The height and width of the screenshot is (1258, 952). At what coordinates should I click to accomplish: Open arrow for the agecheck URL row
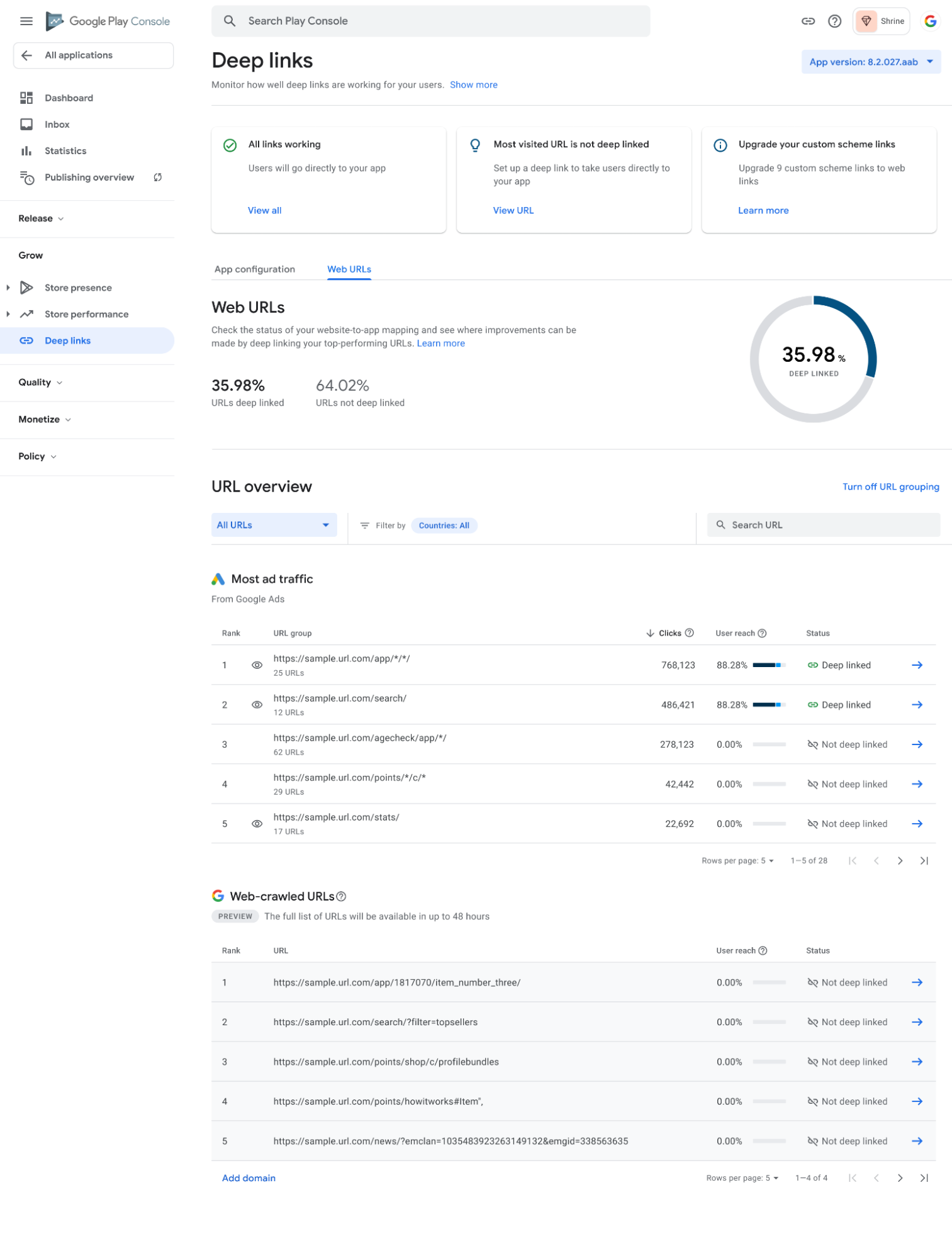[x=917, y=744]
